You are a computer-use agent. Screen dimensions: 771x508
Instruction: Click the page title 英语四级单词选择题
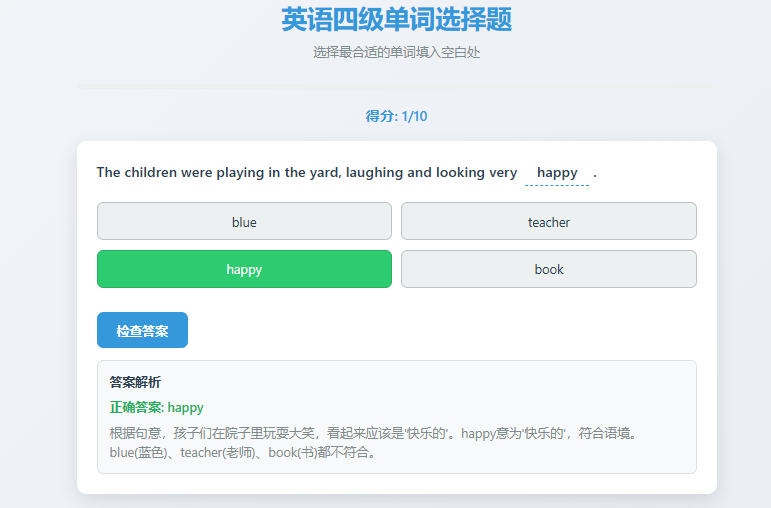396,20
